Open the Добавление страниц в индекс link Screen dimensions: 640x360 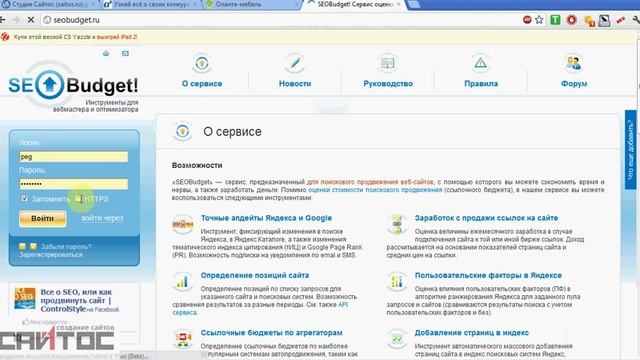click(472, 333)
